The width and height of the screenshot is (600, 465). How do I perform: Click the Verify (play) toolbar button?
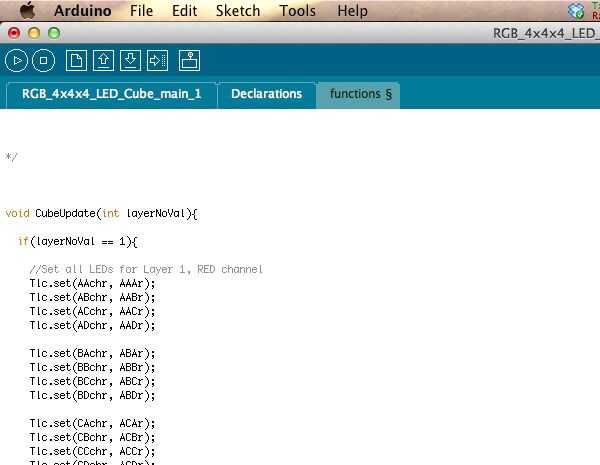point(16,60)
